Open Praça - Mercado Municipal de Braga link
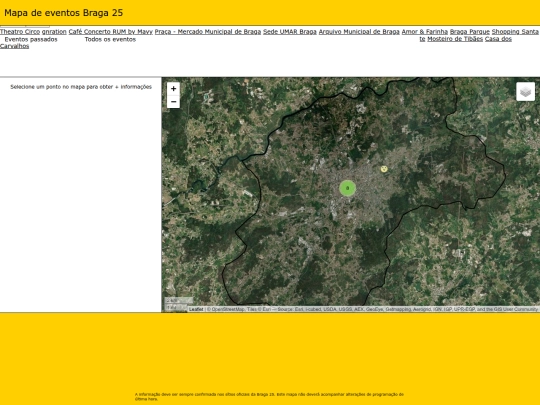 click(208, 32)
